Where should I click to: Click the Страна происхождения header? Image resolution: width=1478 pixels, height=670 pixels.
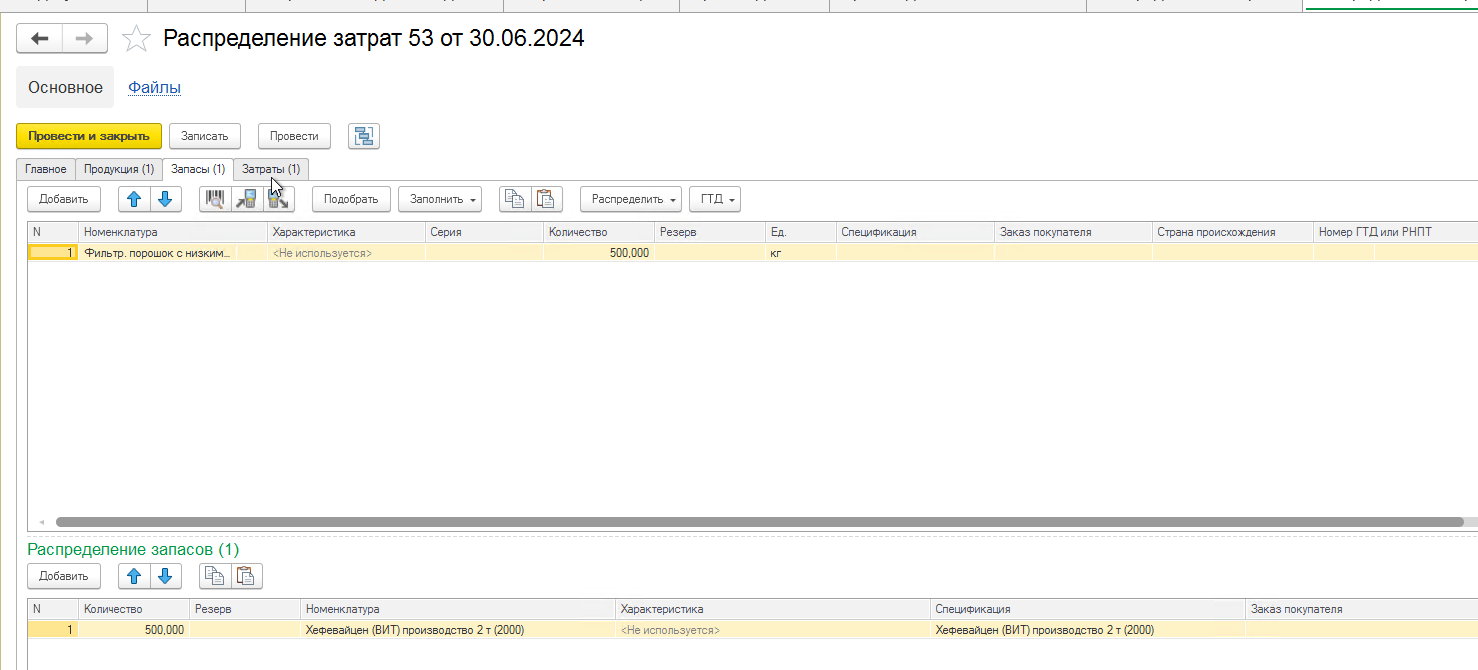pyautogui.click(x=1232, y=232)
